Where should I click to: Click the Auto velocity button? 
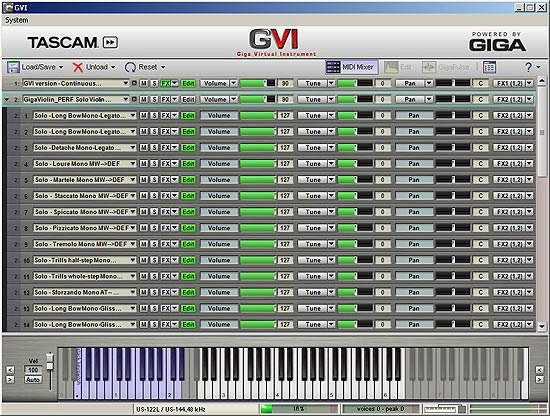coord(33,380)
